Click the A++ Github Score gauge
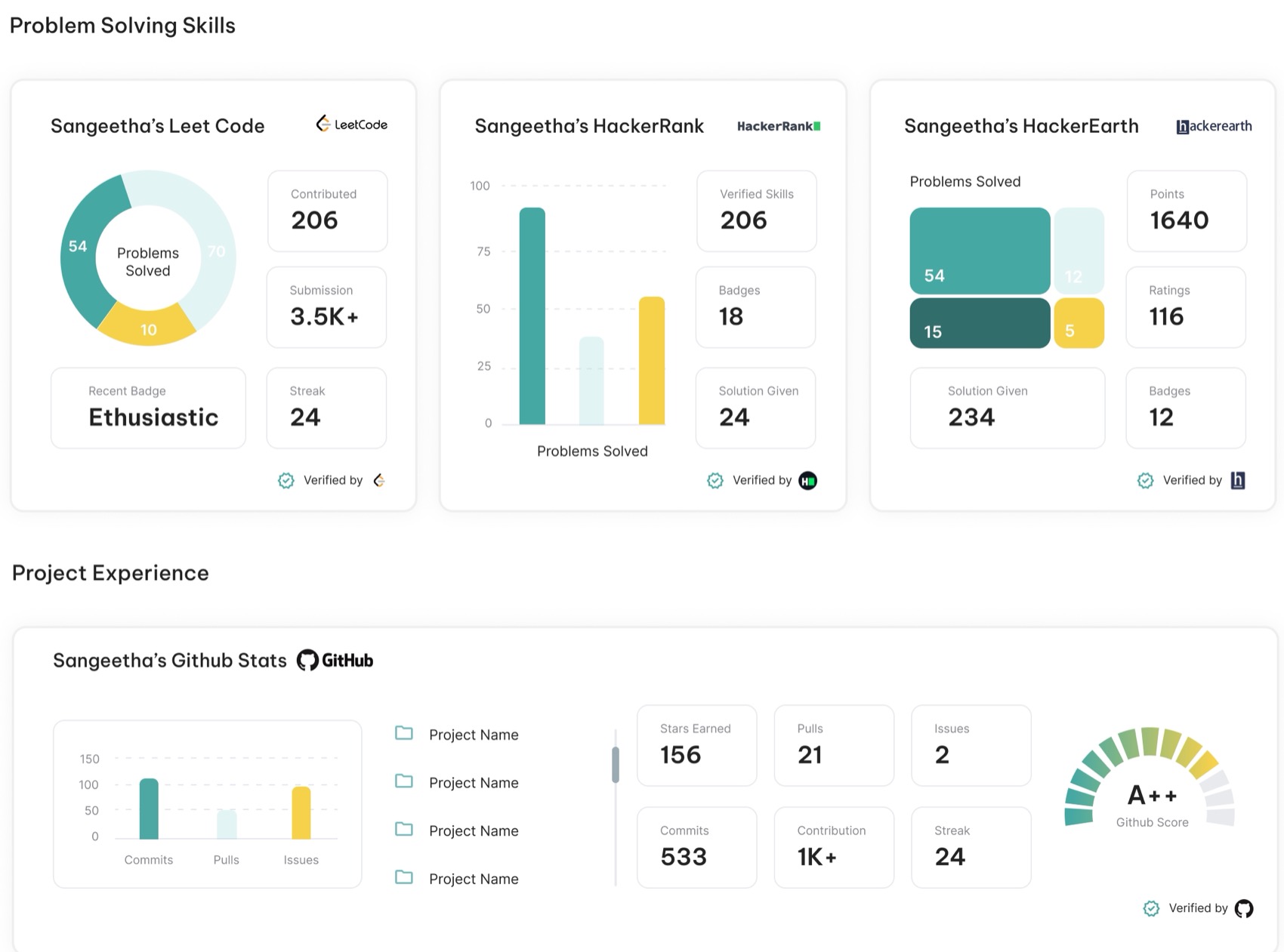Image resolution: width=1284 pixels, height=952 pixels. point(1150,778)
